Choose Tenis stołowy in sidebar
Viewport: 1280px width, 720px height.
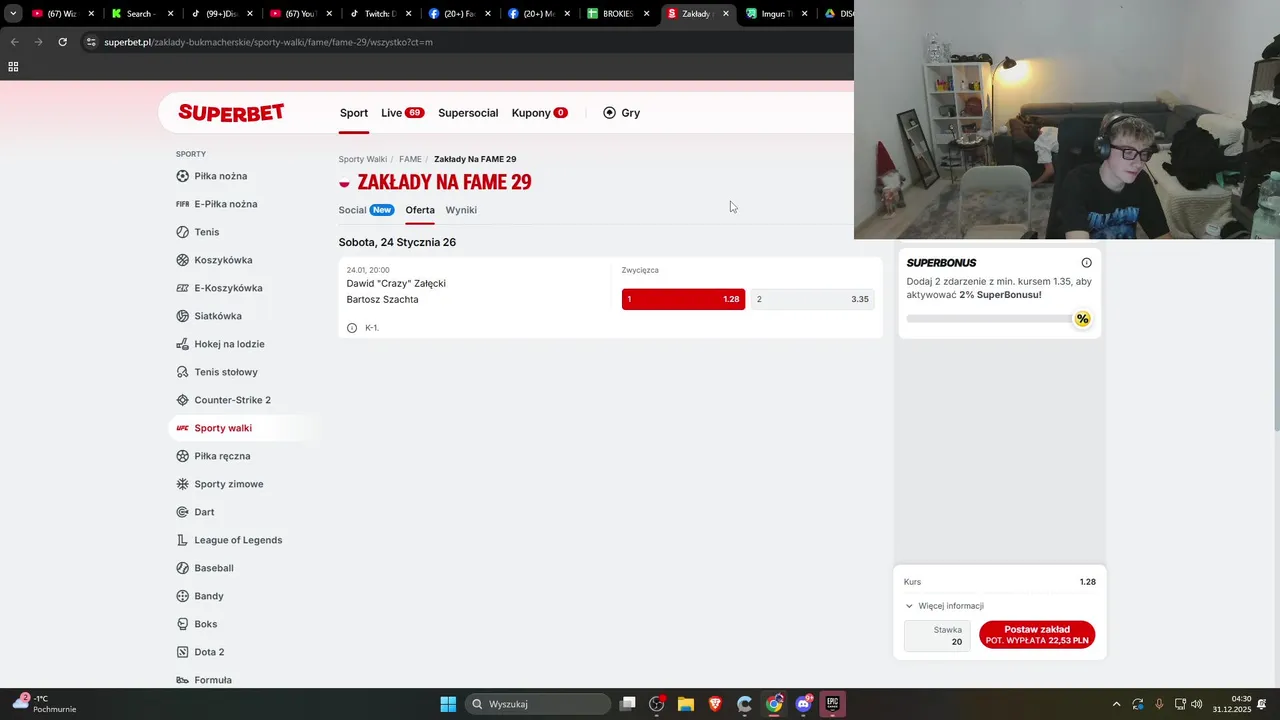click(x=216, y=372)
